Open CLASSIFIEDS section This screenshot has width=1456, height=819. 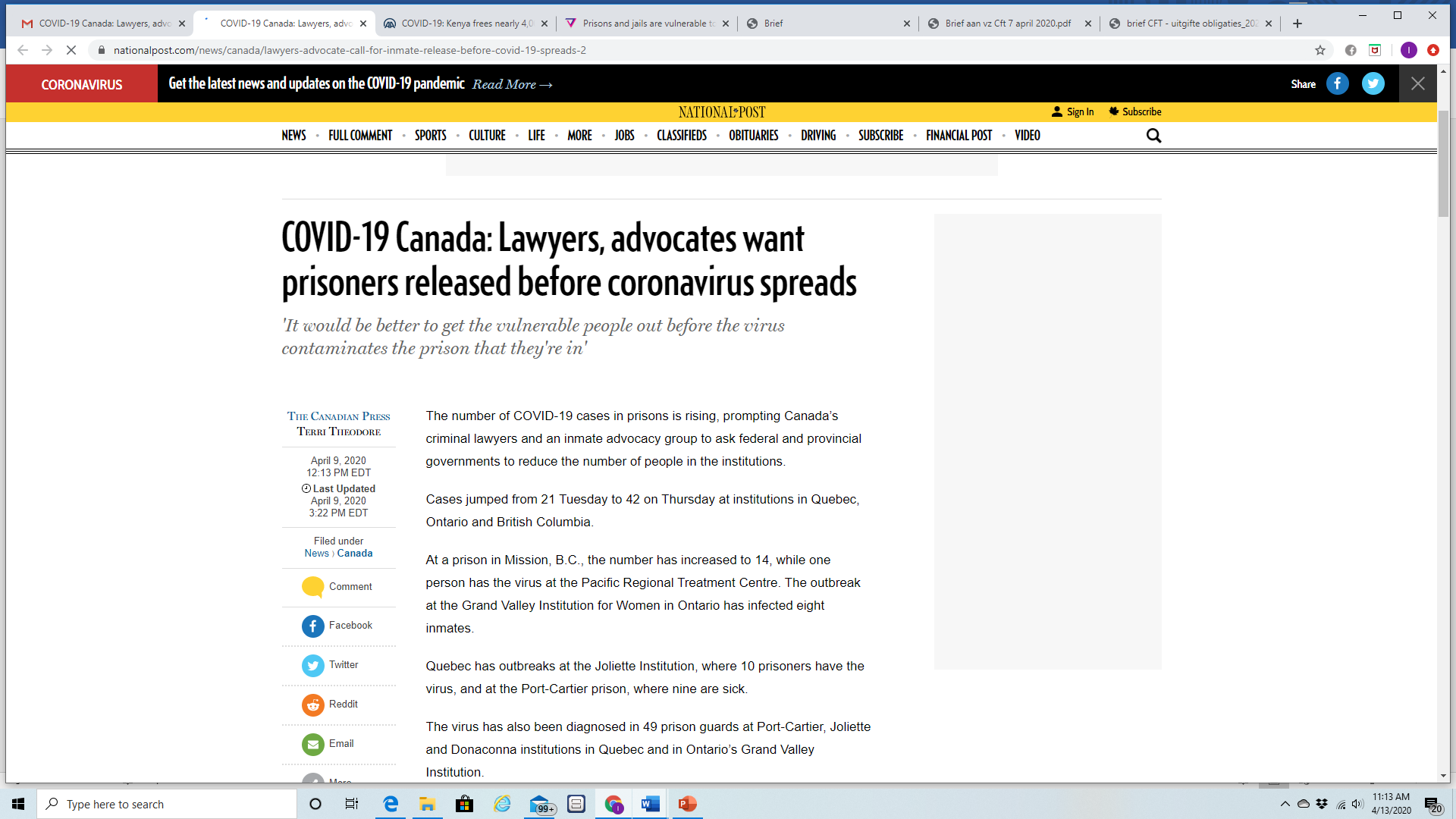[x=682, y=136]
